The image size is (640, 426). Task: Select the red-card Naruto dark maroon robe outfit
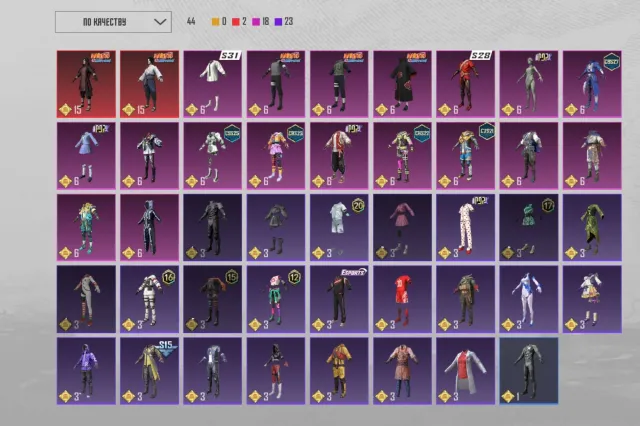click(86, 84)
